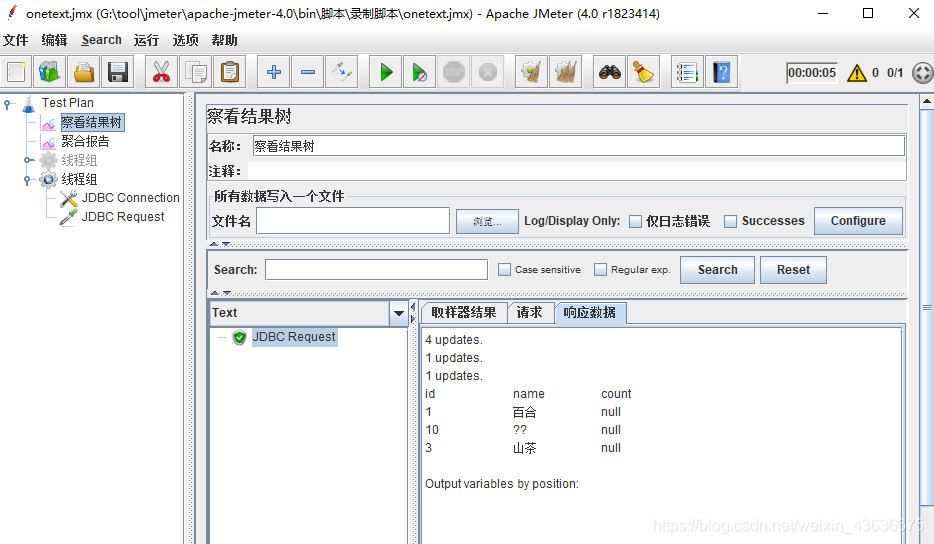Click the Stop sign icon
The height and width of the screenshot is (544, 934).
(454, 72)
